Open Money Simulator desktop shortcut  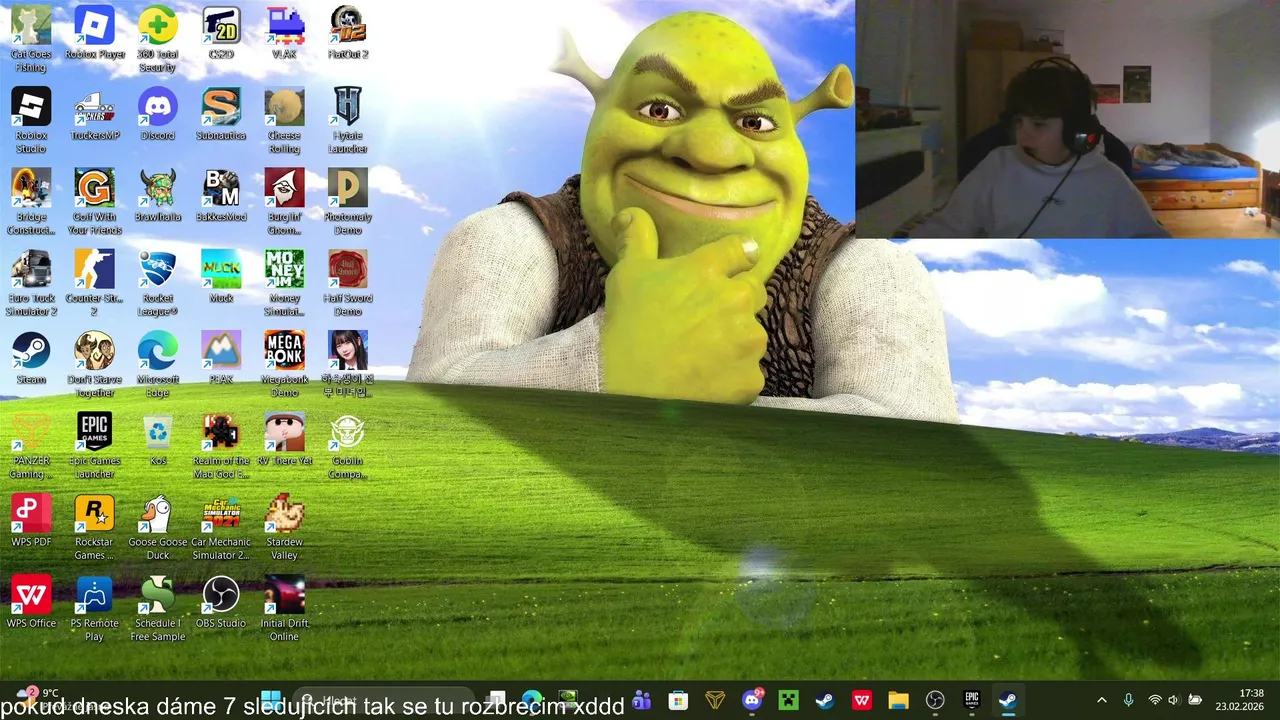tap(284, 283)
